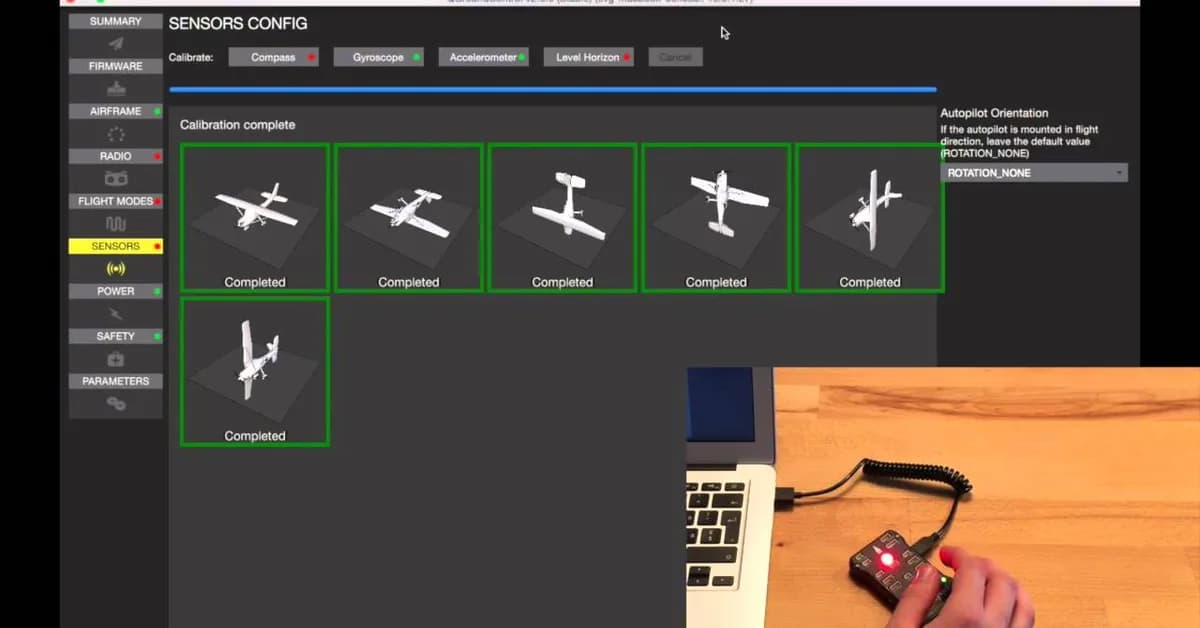Open Firmware settings via the chip icon
The width and height of the screenshot is (1200, 628).
pos(115,88)
